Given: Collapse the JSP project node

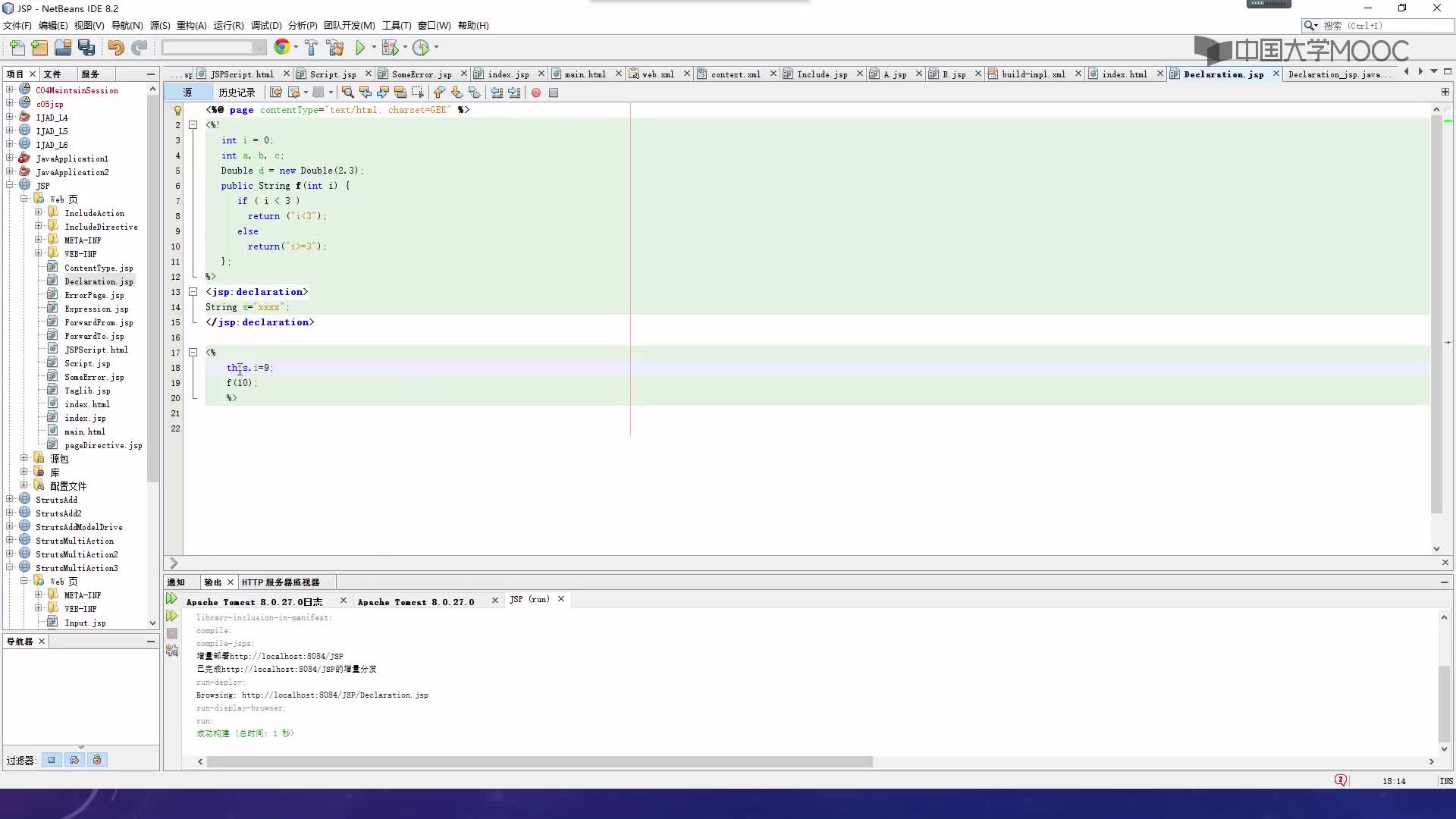Looking at the screenshot, I should pos(10,186).
